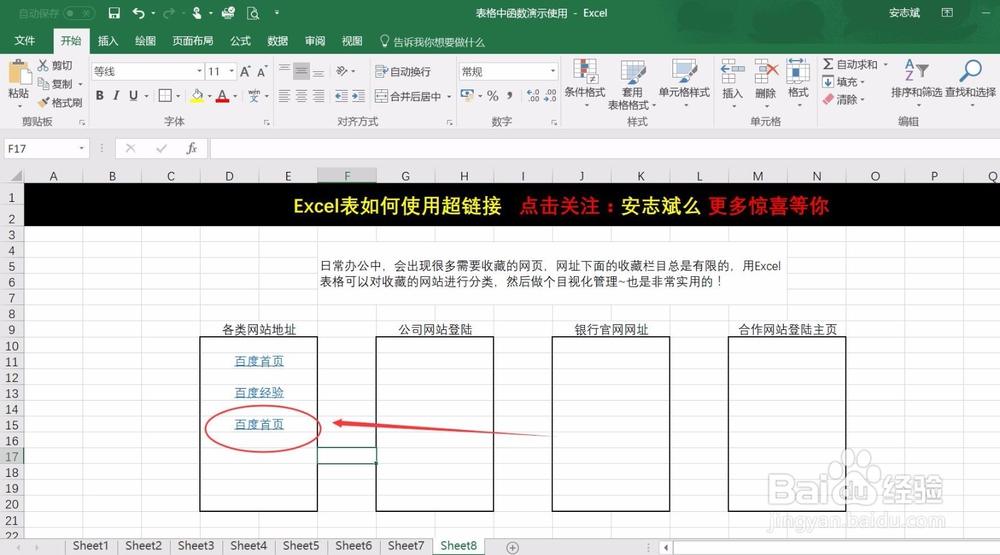Decrease decimal places

coord(550,96)
